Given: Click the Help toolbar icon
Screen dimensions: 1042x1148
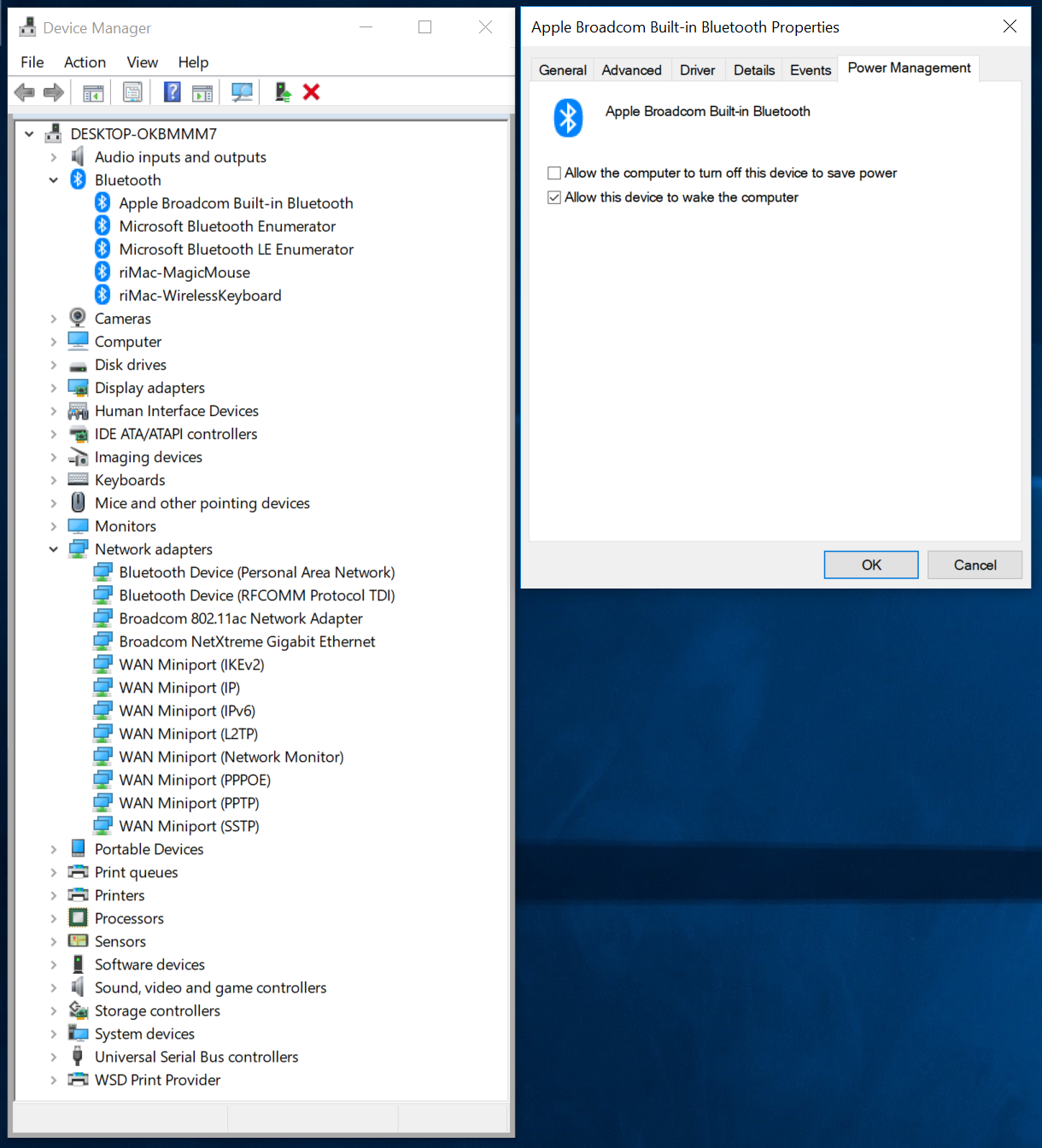Looking at the screenshot, I should 173,92.
